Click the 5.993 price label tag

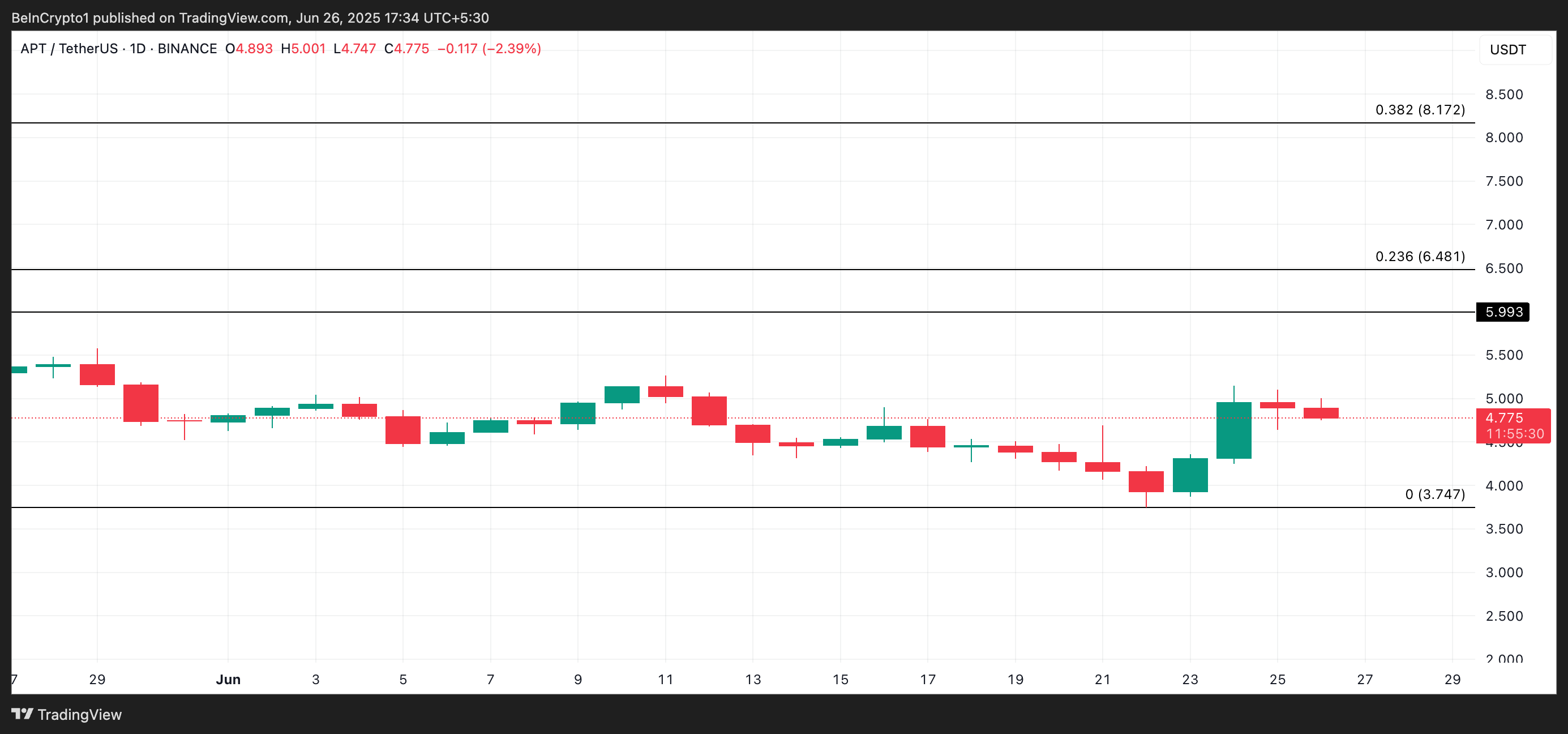click(1503, 312)
